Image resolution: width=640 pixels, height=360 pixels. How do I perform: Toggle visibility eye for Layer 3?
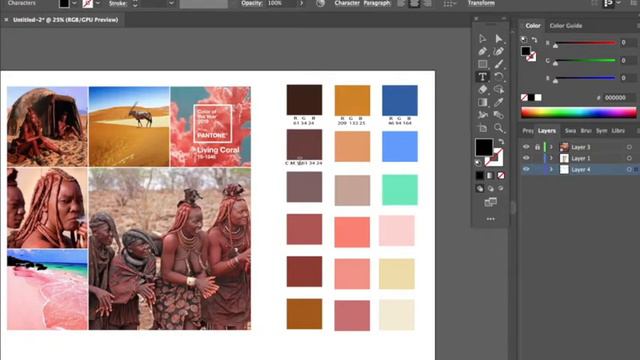(526, 147)
